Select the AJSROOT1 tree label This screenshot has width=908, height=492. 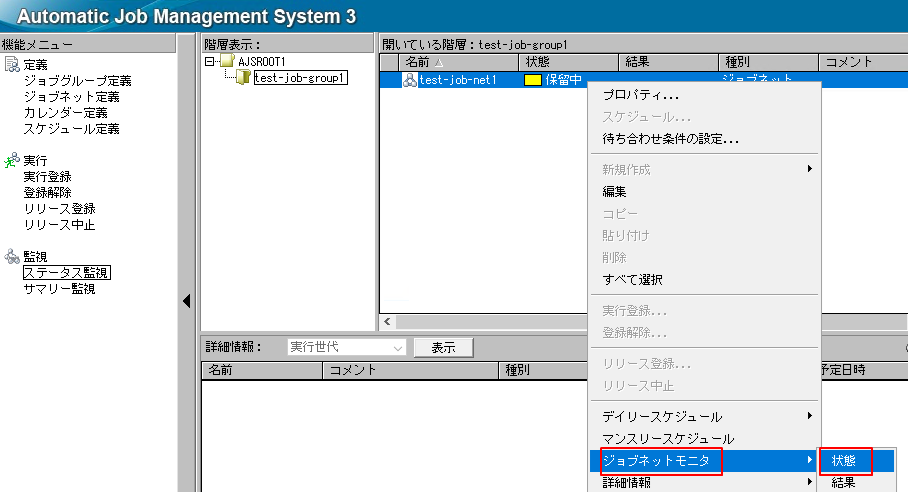pos(262,61)
